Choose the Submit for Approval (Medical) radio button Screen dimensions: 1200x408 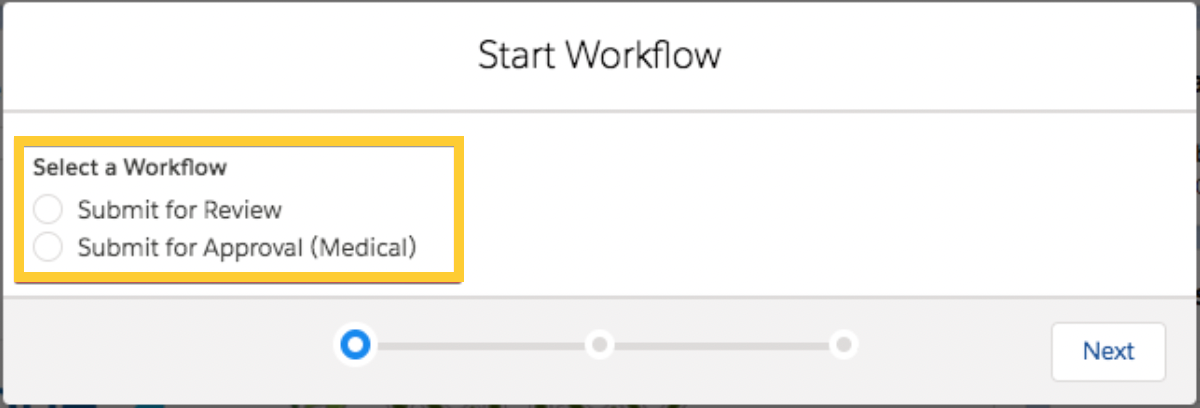(x=48, y=247)
